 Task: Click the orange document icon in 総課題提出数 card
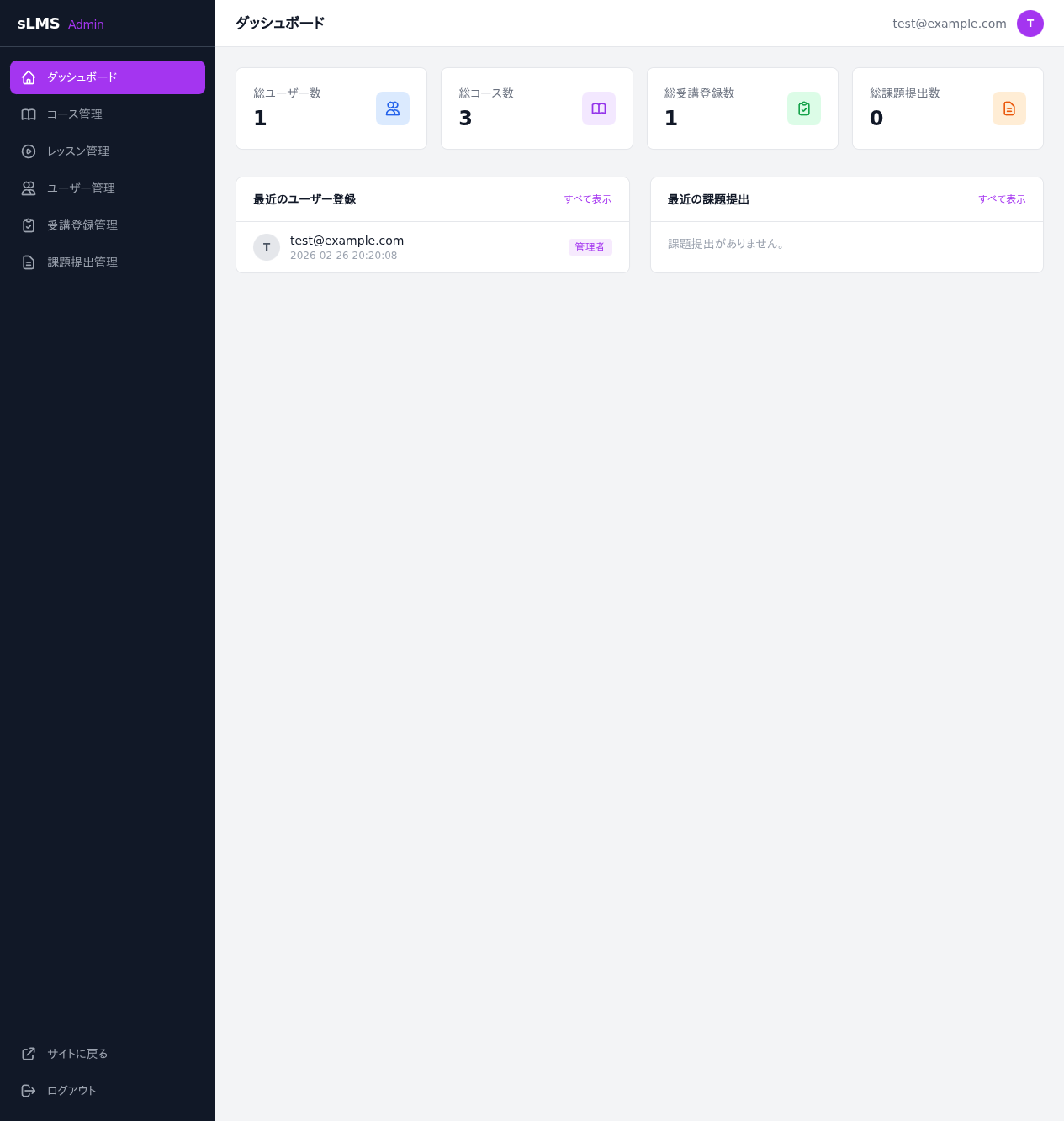[x=1009, y=108]
